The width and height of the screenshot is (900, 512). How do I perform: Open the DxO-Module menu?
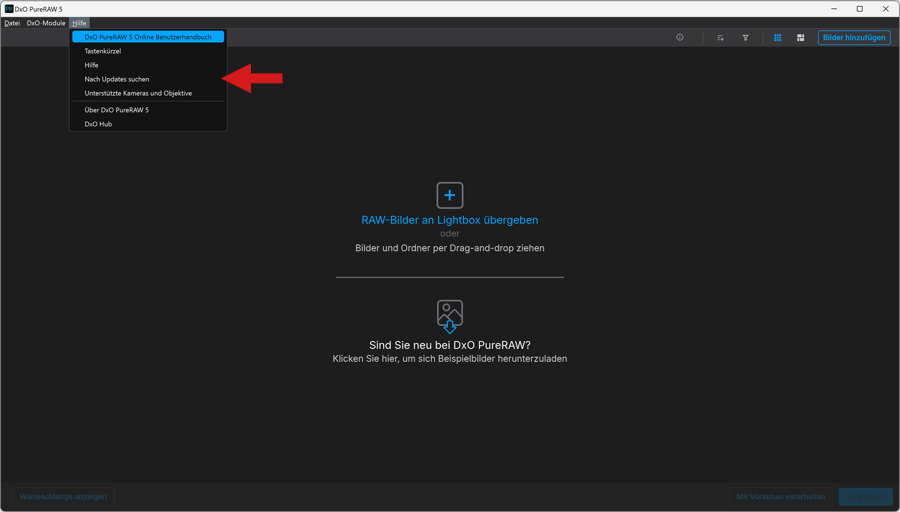point(46,23)
